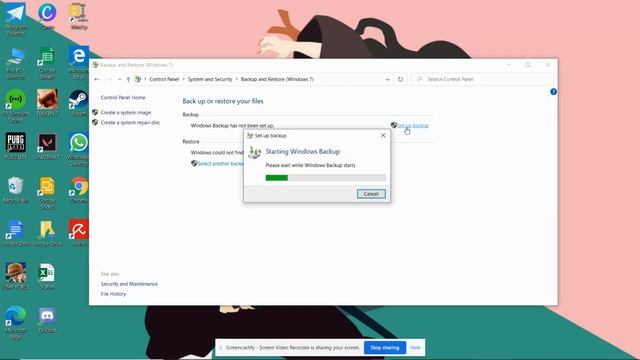640x360 pixels.
Task: Click the up-one-level arrow in Control Panel
Action: click(x=128, y=79)
